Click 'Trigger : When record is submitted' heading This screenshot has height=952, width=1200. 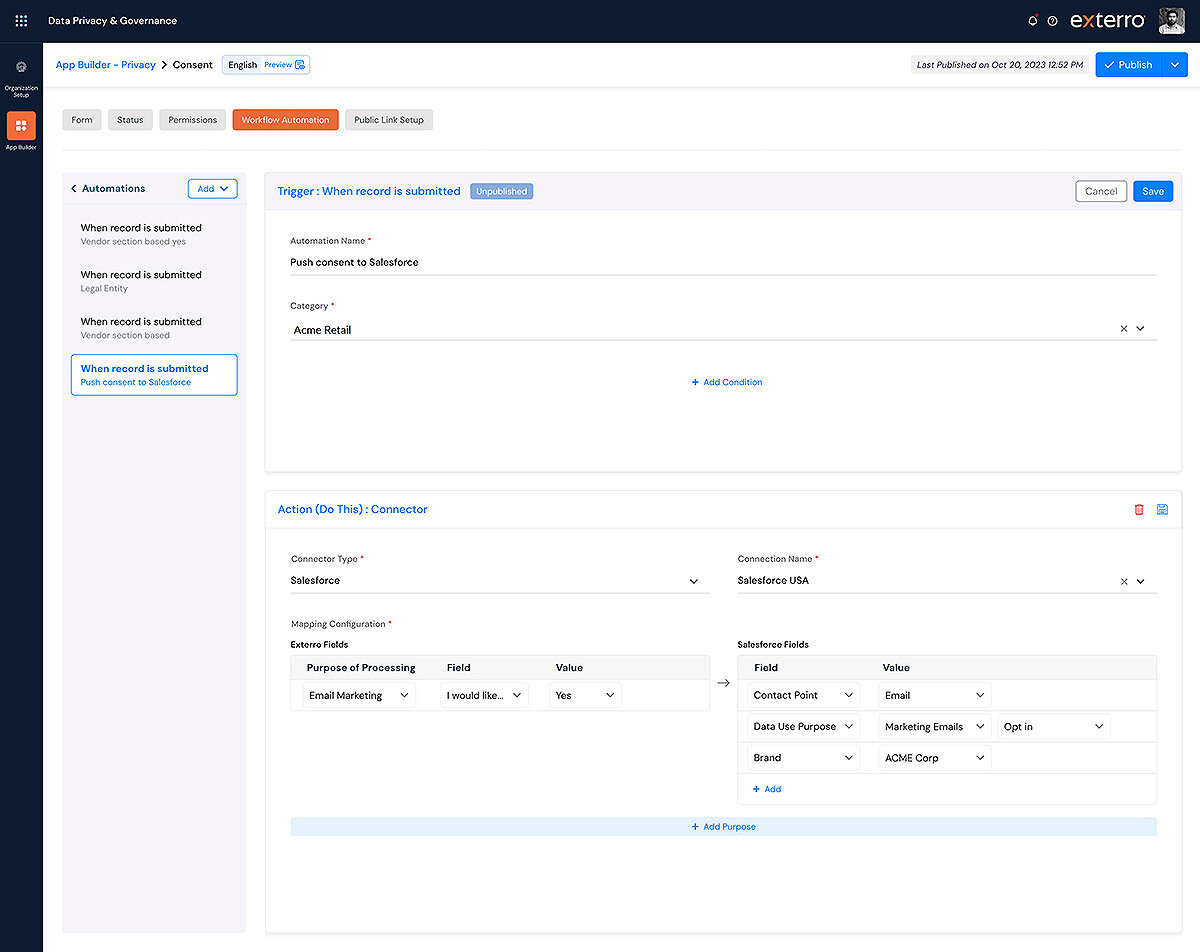[369, 191]
